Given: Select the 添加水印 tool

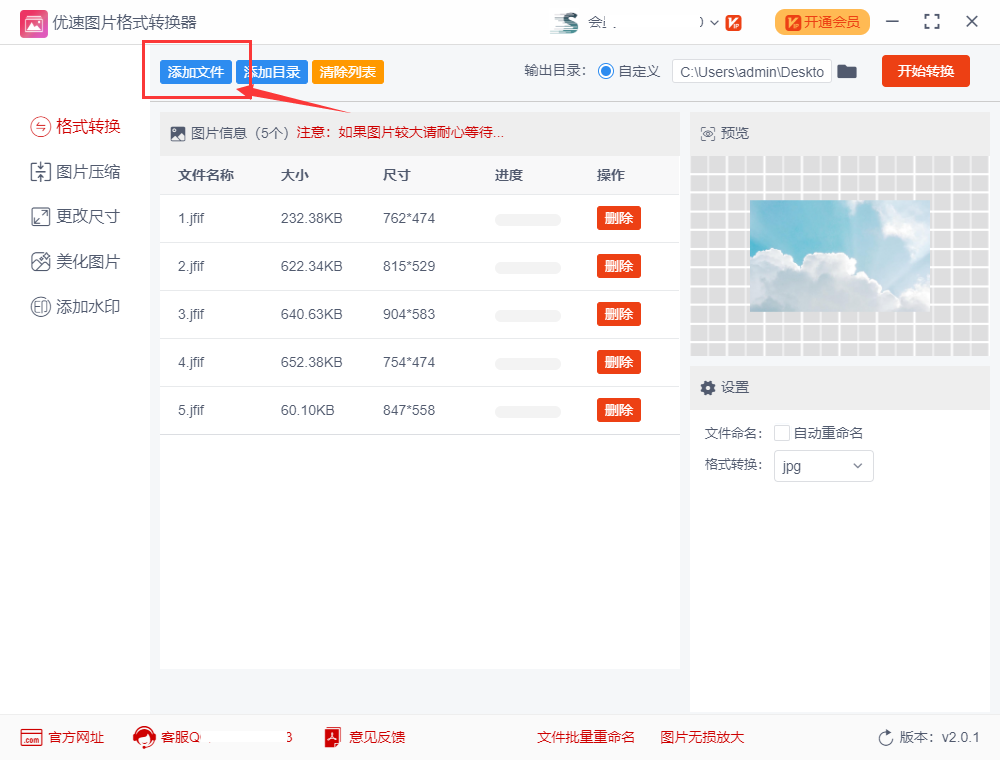Looking at the screenshot, I should [x=75, y=307].
